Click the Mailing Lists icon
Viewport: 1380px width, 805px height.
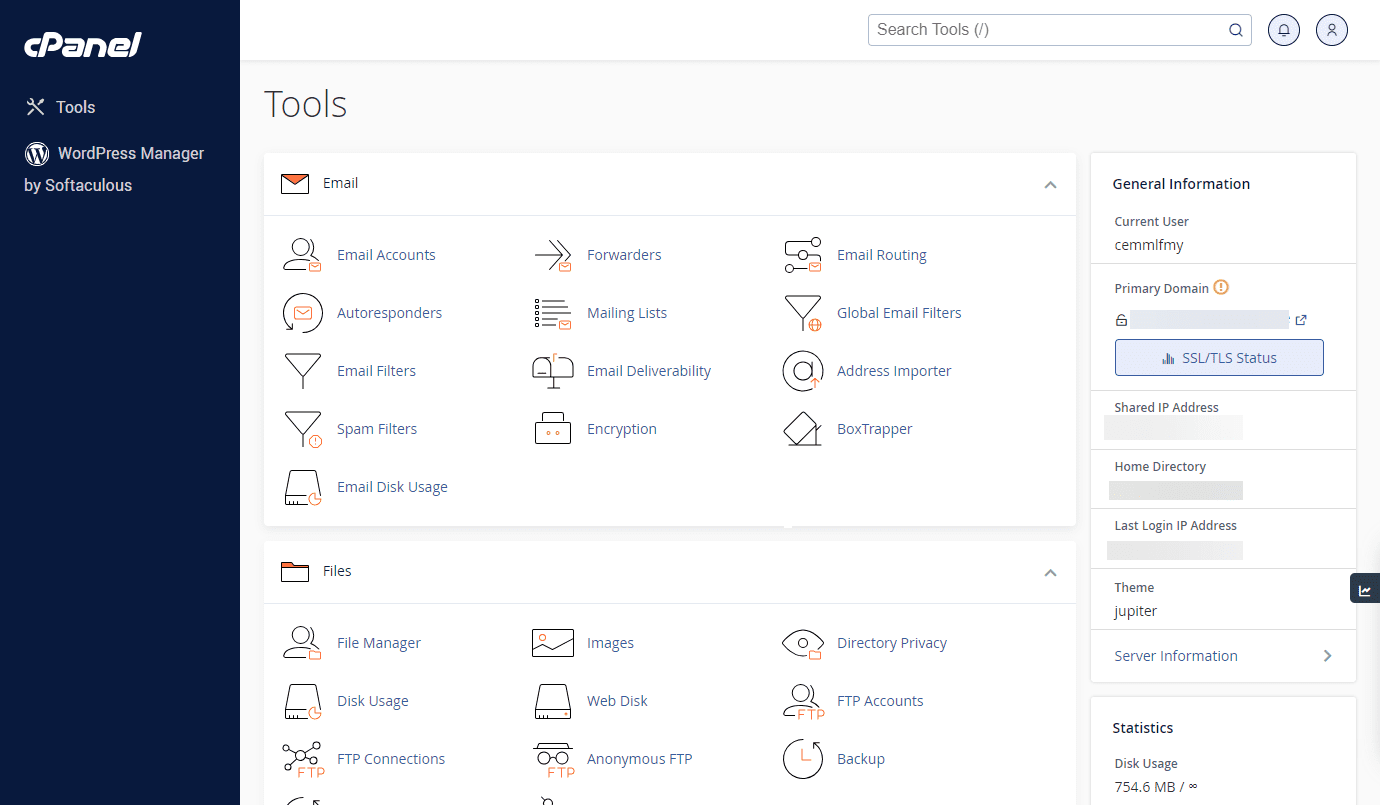553,313
